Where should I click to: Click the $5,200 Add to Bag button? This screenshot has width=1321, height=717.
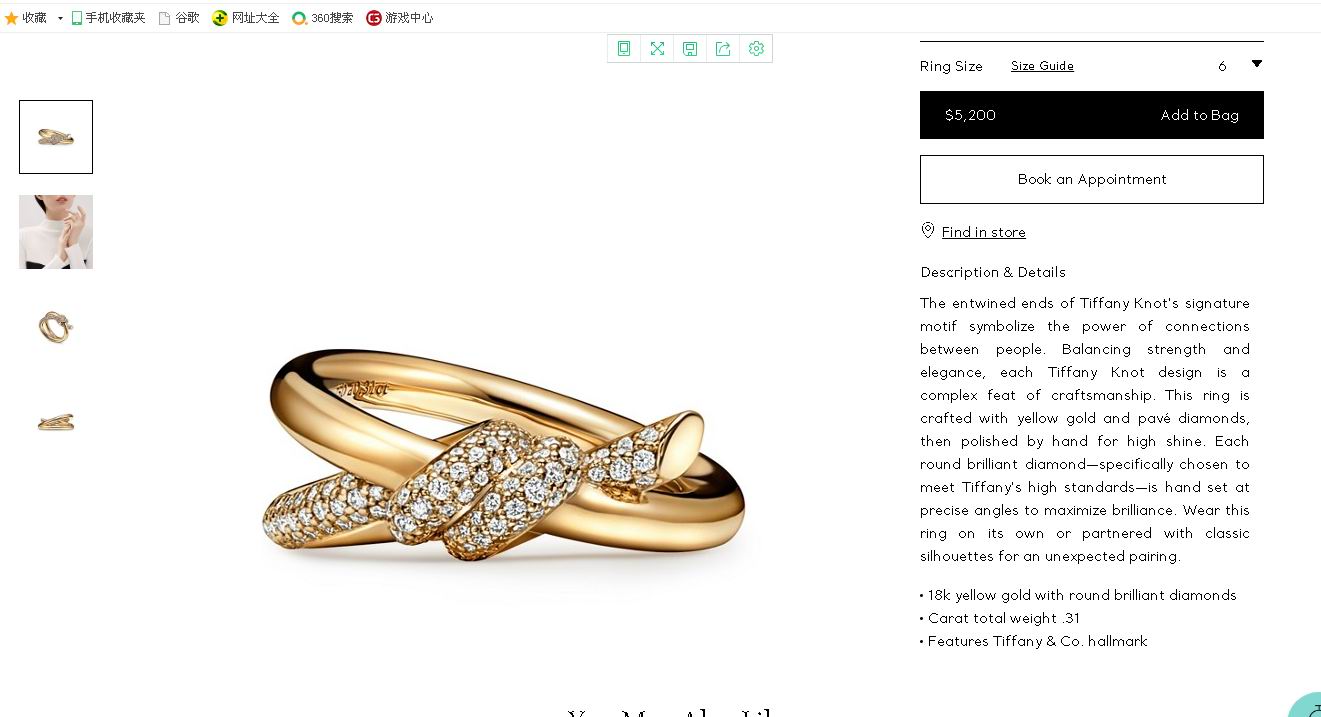(x=1091, y=115)
